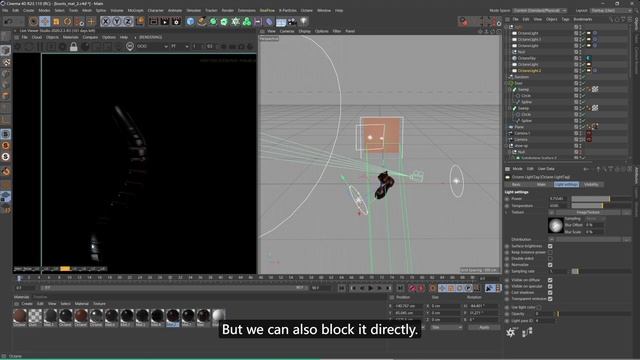
Task: Toggle Visible on diffuse checkbox
Action: click(x=550, y=280)
